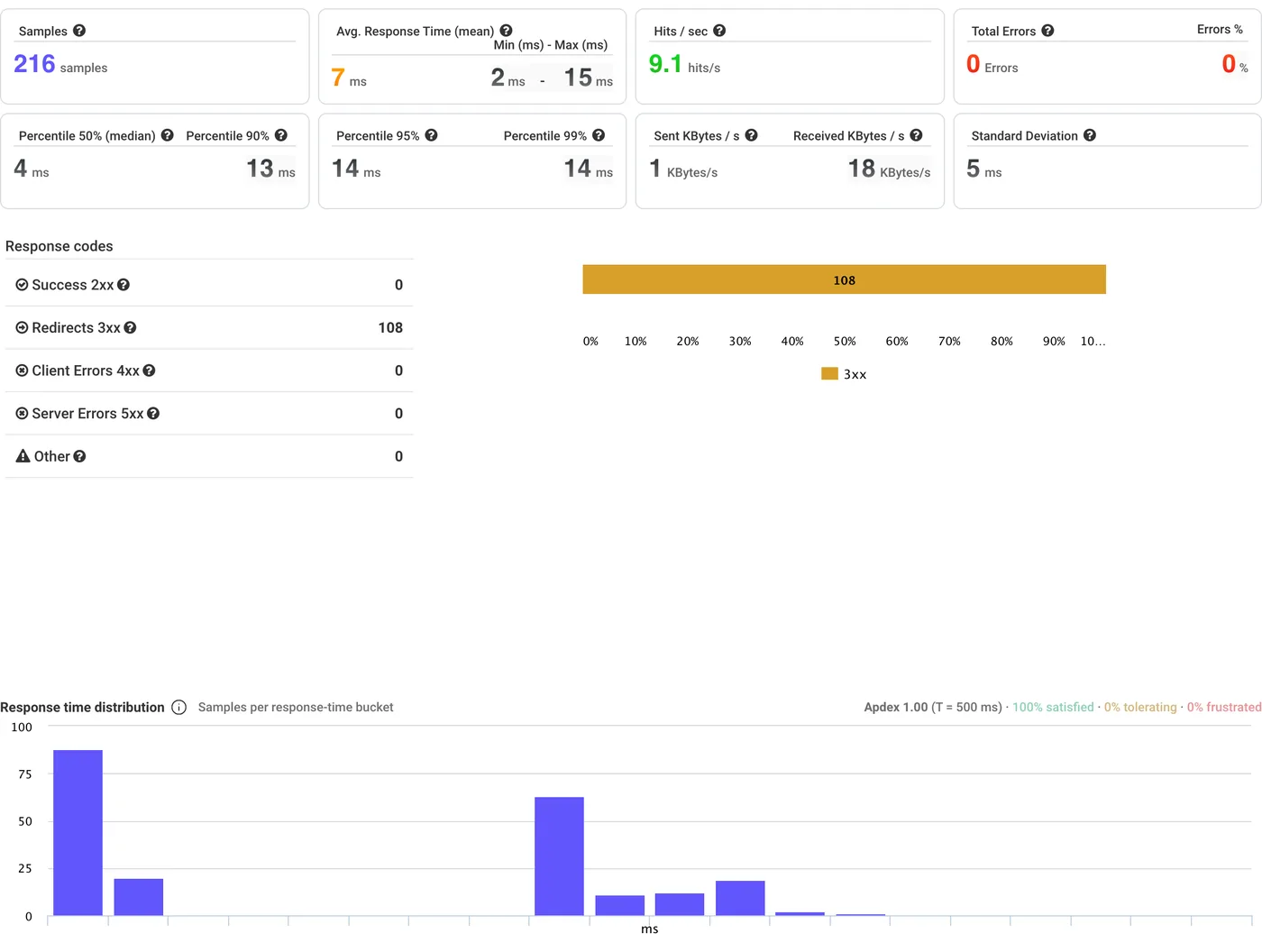This screenshot has height=952, width=1262.
Task: Click the Redirects 3xx count 108
Action: click(390, 328)
